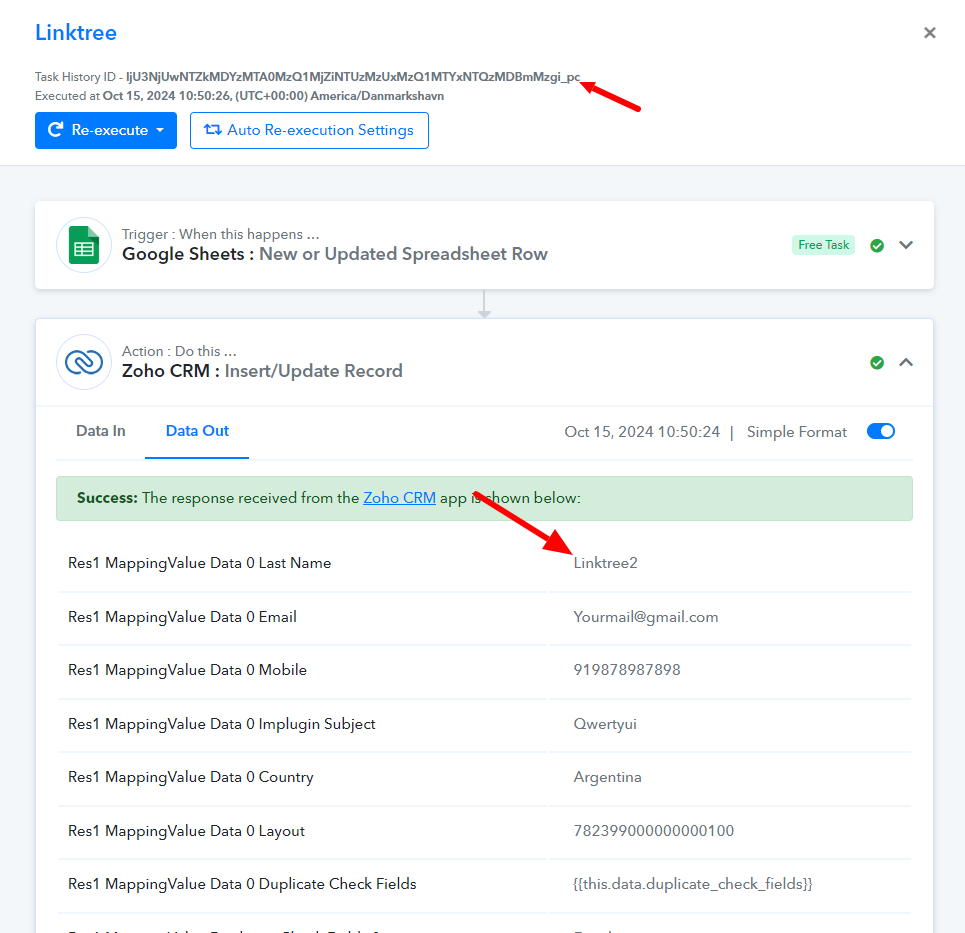Image resolution: width=965 pixels, height=933 pixels.
Task: Click the Zoho CRM Insert/Update Record title
Action: click(x=262, y=371)
